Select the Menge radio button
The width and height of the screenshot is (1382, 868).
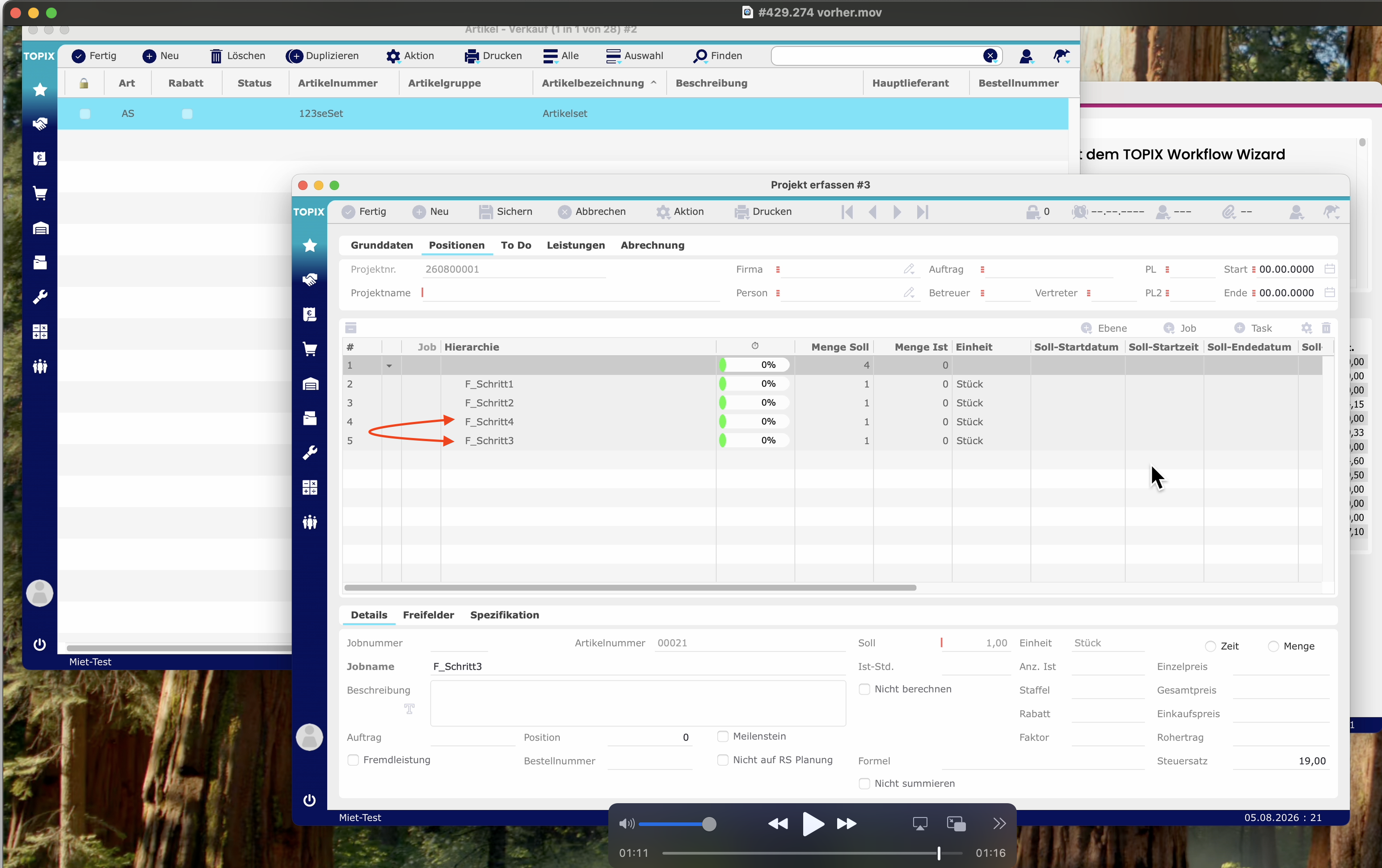(x=1273, y=646)
